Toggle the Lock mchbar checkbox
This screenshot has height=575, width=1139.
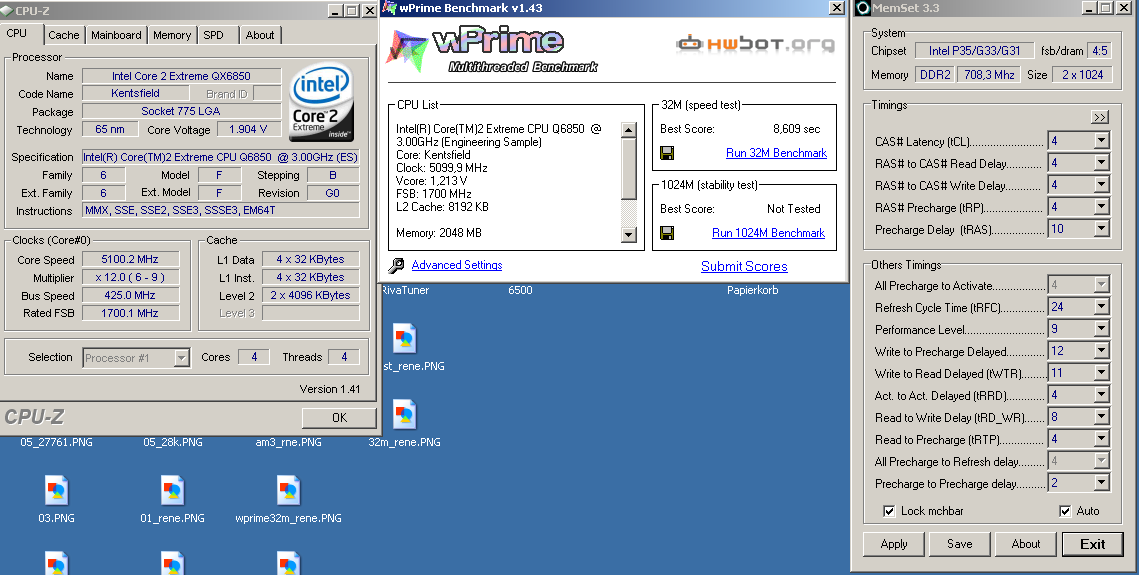pos(889,511)
